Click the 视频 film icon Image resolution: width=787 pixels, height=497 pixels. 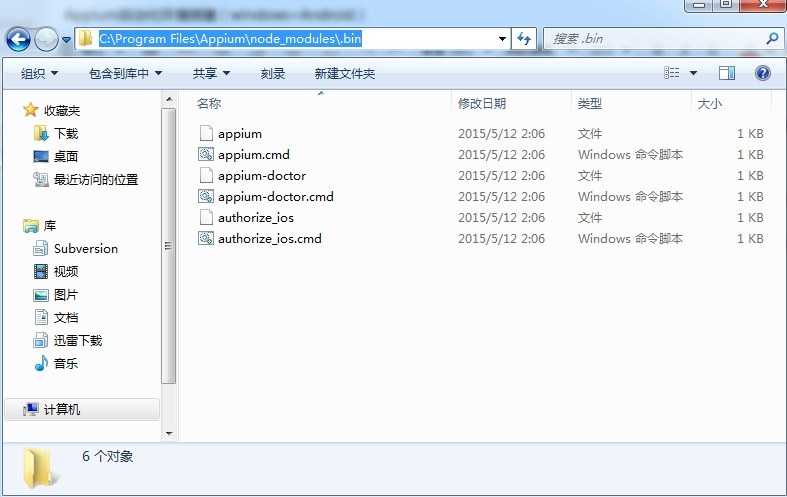pyautogui.click(x=41, y=272)
